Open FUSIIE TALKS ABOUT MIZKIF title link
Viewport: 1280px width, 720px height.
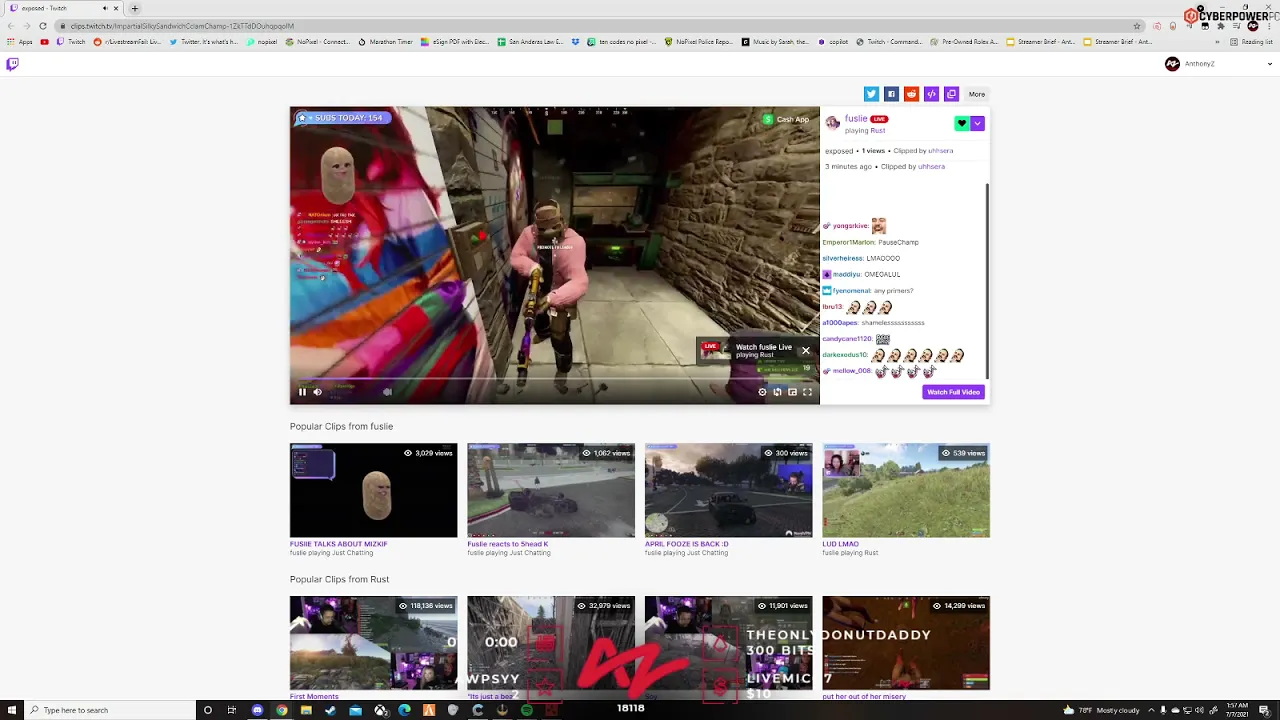coord(338,544)
